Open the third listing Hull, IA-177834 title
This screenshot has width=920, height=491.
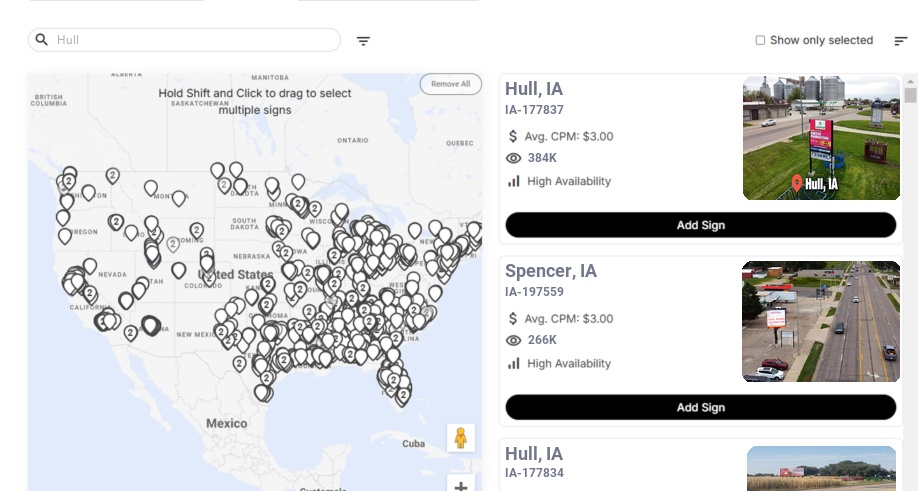pyautogui.click(x=534, y=454)
